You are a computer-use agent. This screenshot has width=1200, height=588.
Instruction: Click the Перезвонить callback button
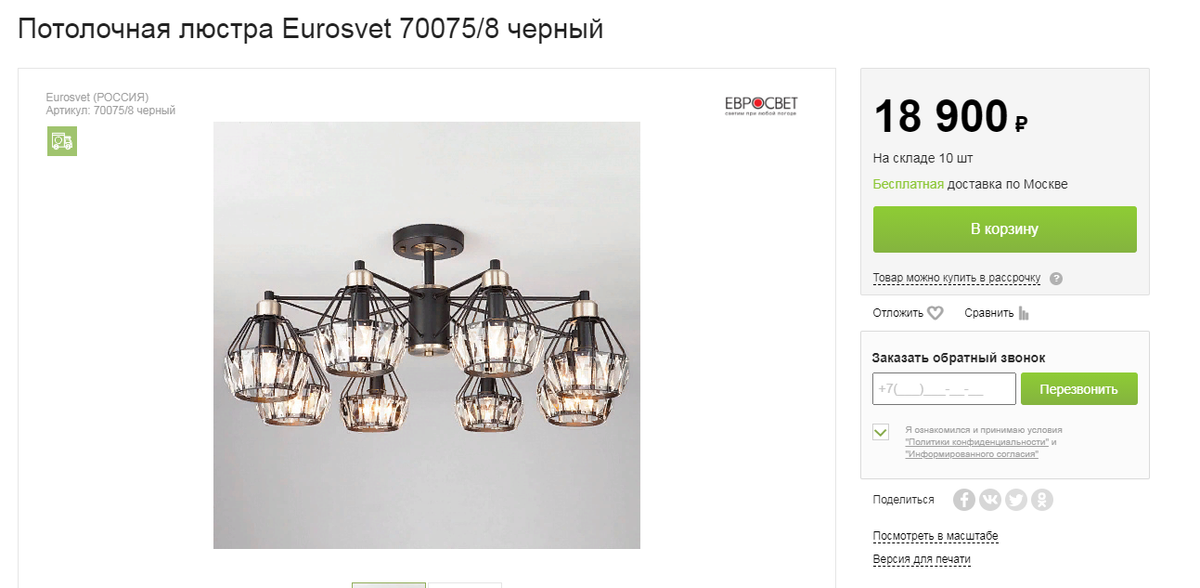point(1079,389)
